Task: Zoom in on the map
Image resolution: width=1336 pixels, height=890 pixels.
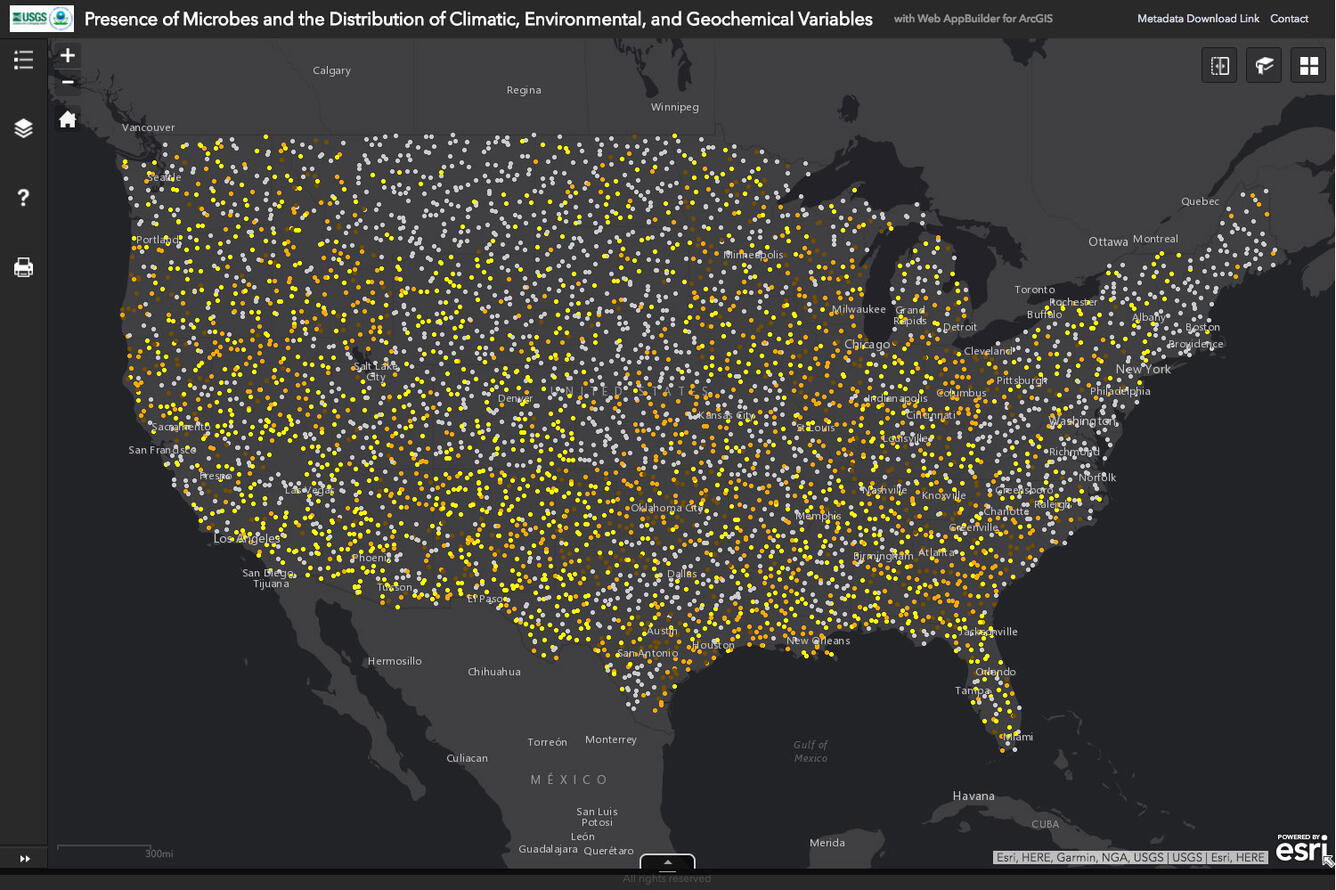Action: 68,56
